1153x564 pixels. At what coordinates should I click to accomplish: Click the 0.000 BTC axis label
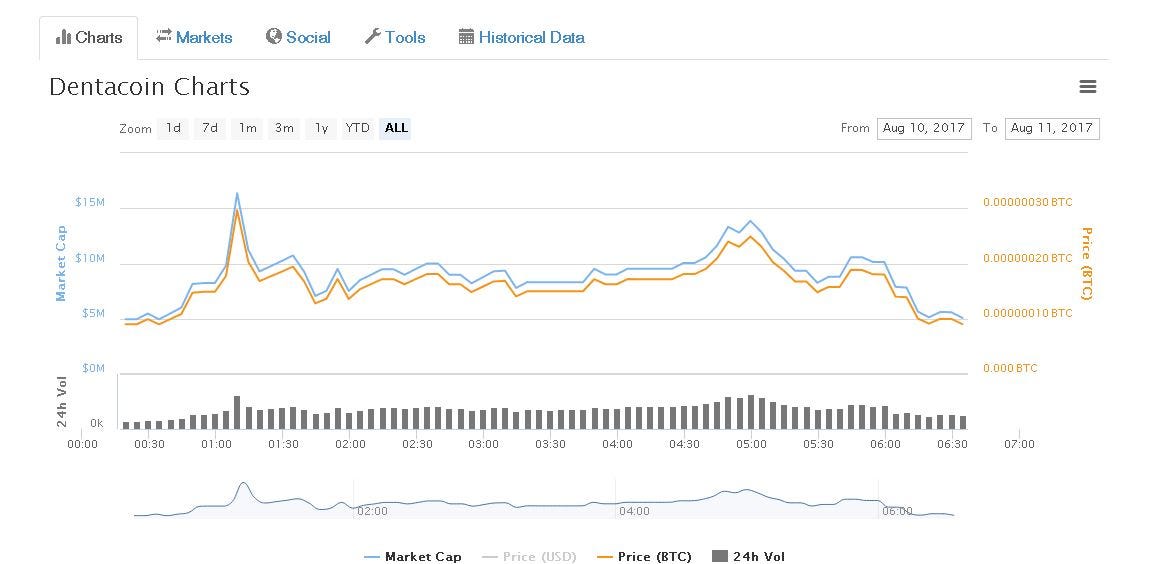point(1010,368)
